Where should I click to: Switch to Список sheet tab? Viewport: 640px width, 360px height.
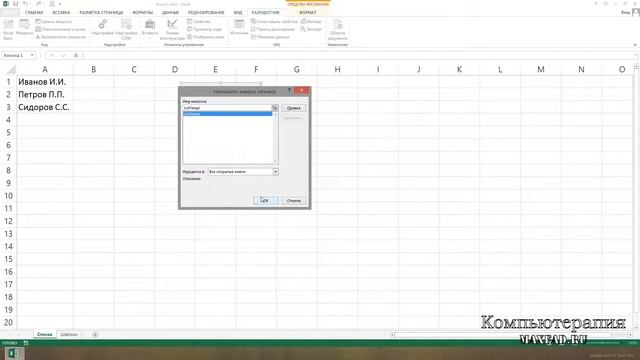[x=45, y=334]
